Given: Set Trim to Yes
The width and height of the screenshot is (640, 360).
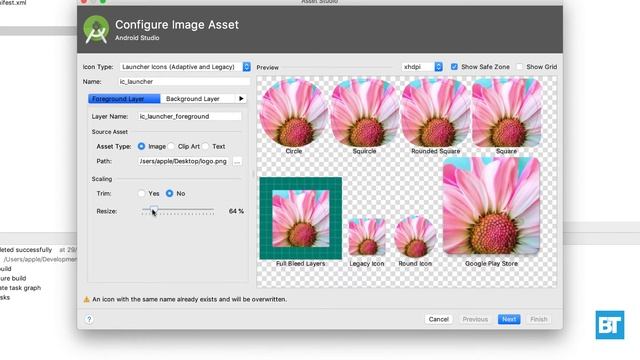Looking at the screenshot, I should tap(141, 193).
